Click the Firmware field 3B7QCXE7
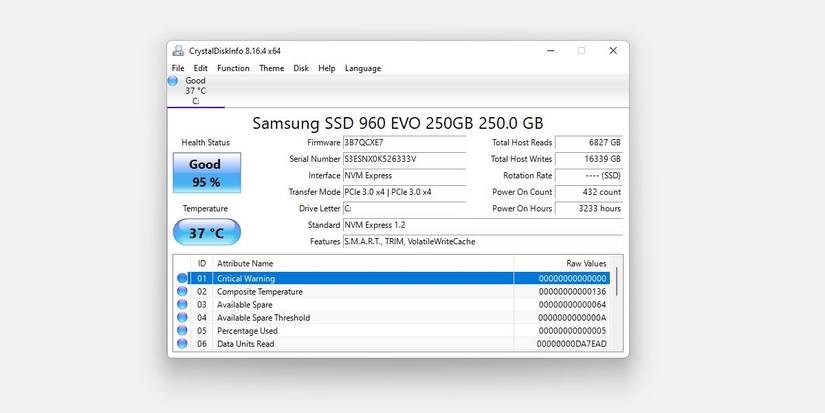The height and width of the screenshot is (413, 825). tap(404, 143)
